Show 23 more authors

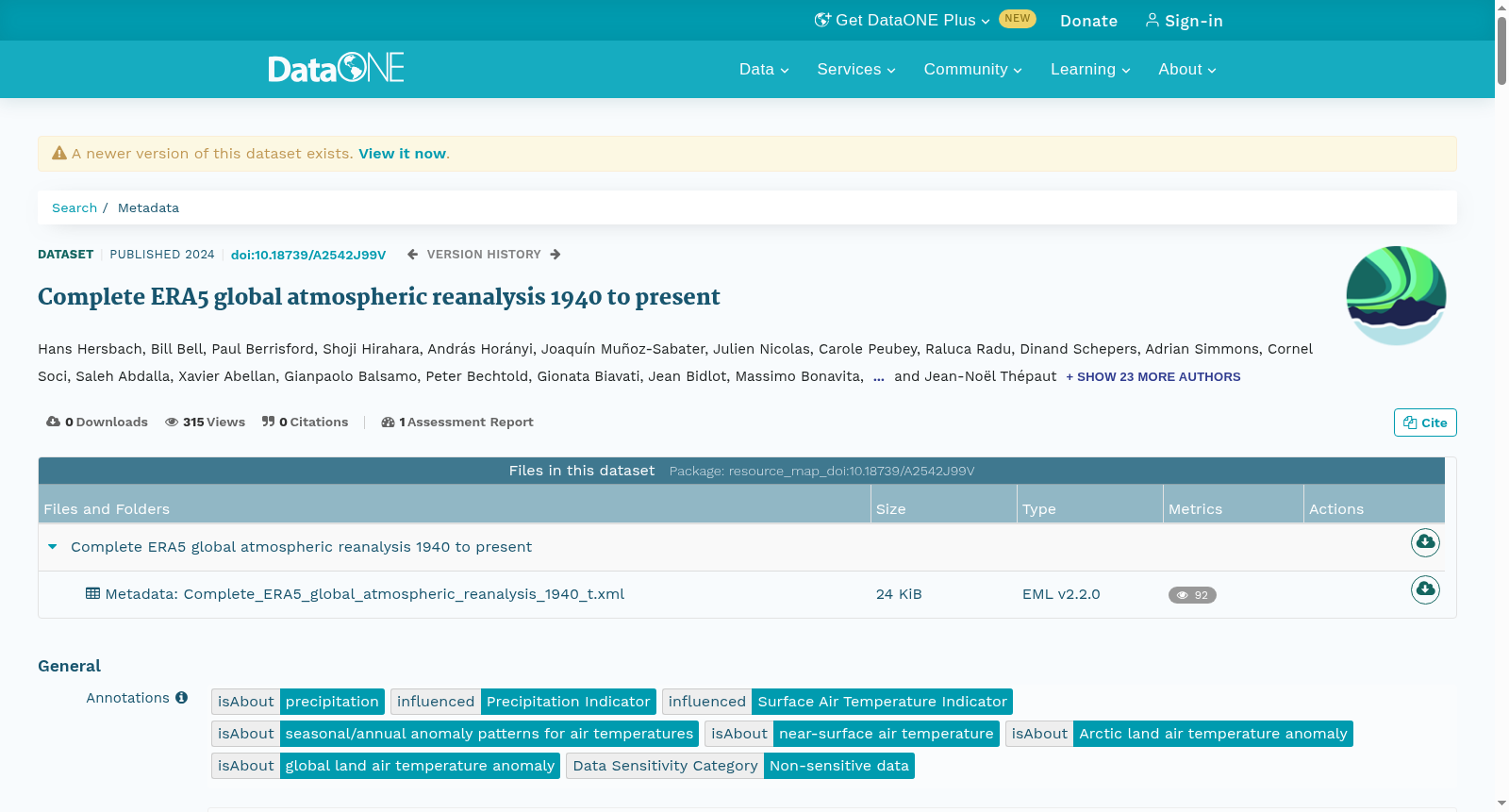[x=1153, y=377]
